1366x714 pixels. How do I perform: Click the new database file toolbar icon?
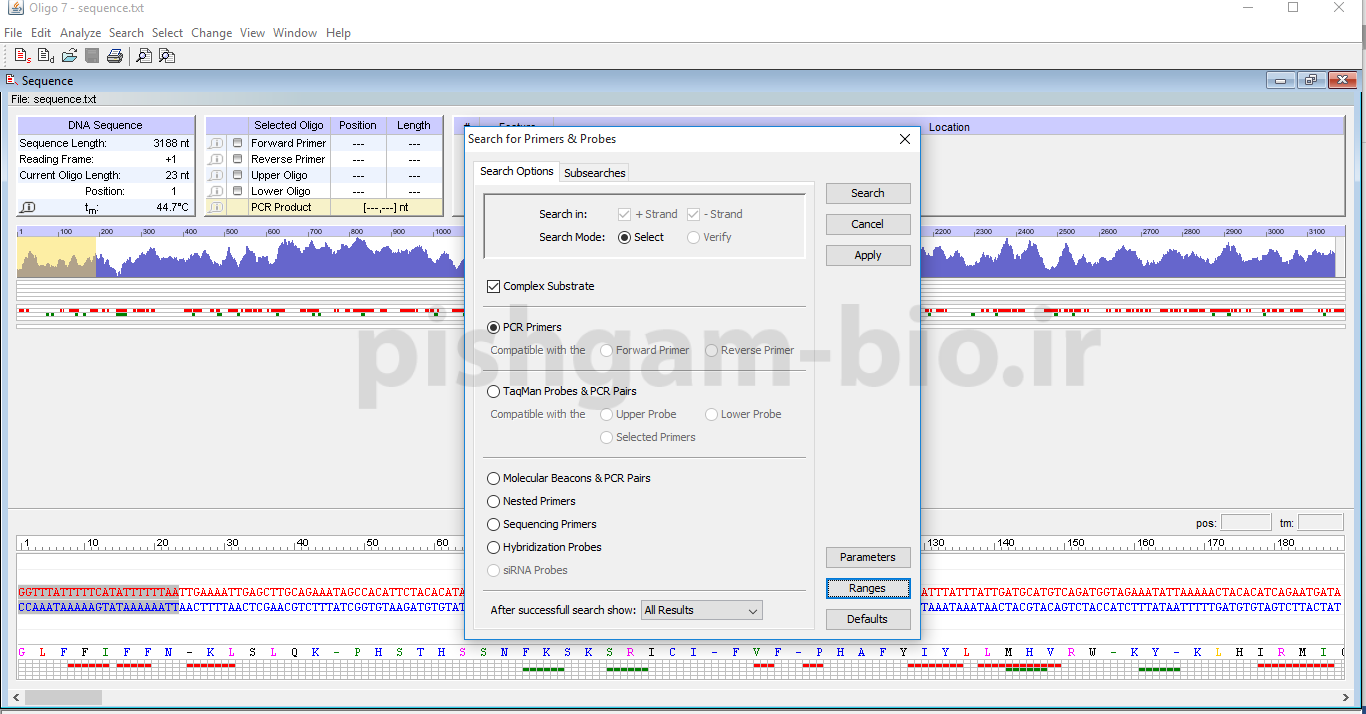pos(46,56)
